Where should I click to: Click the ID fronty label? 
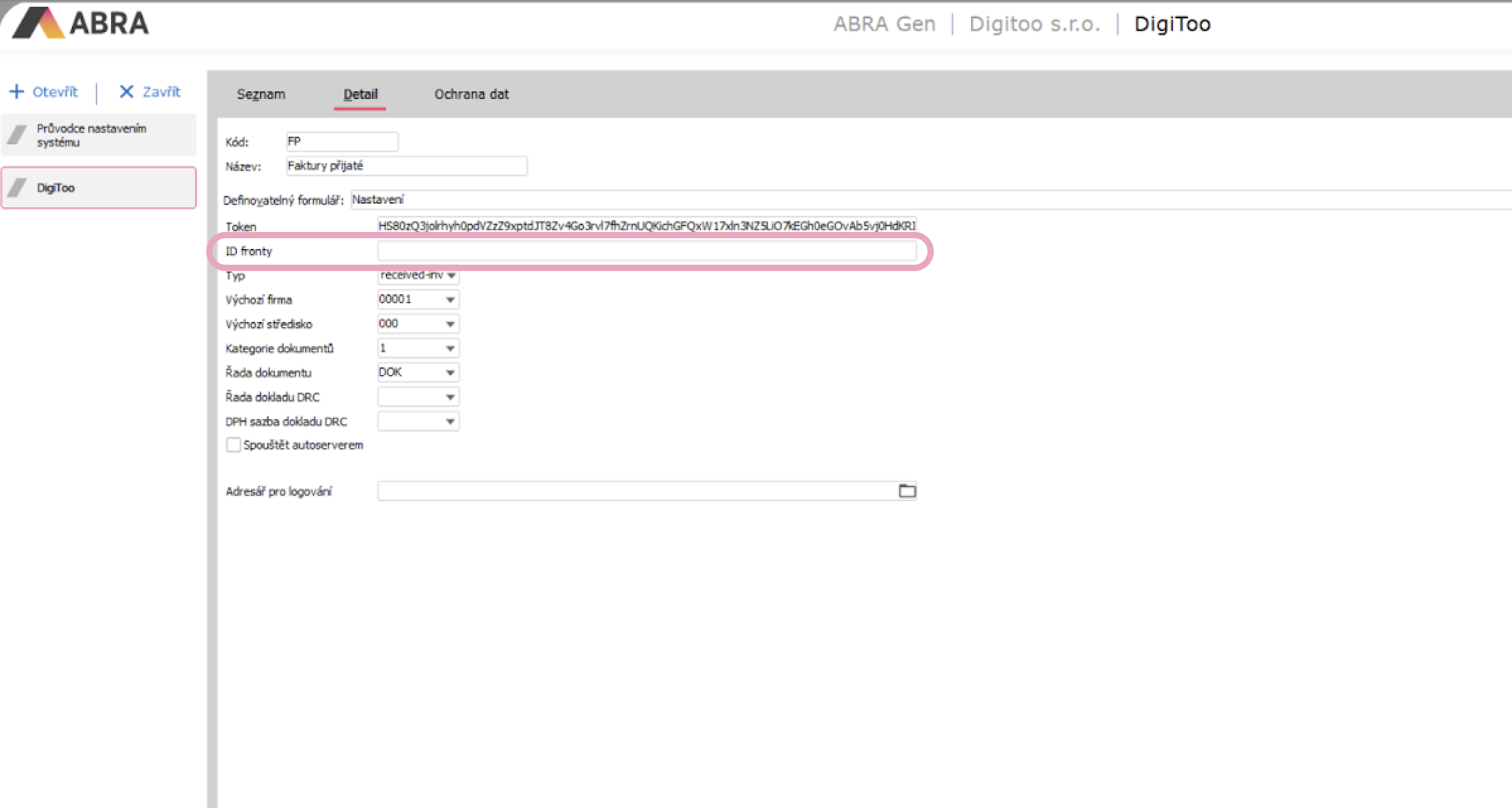click(248, 251)
